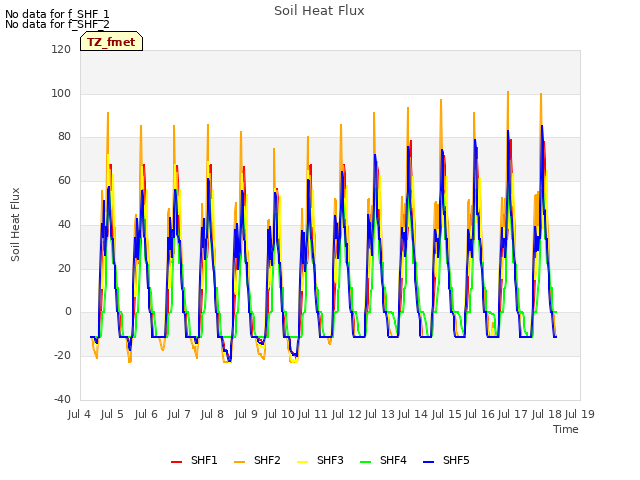Screen dimensions: 640x480
Task: Click the yellow SHF3 legend color marker
Action: [x=302, y=462]
